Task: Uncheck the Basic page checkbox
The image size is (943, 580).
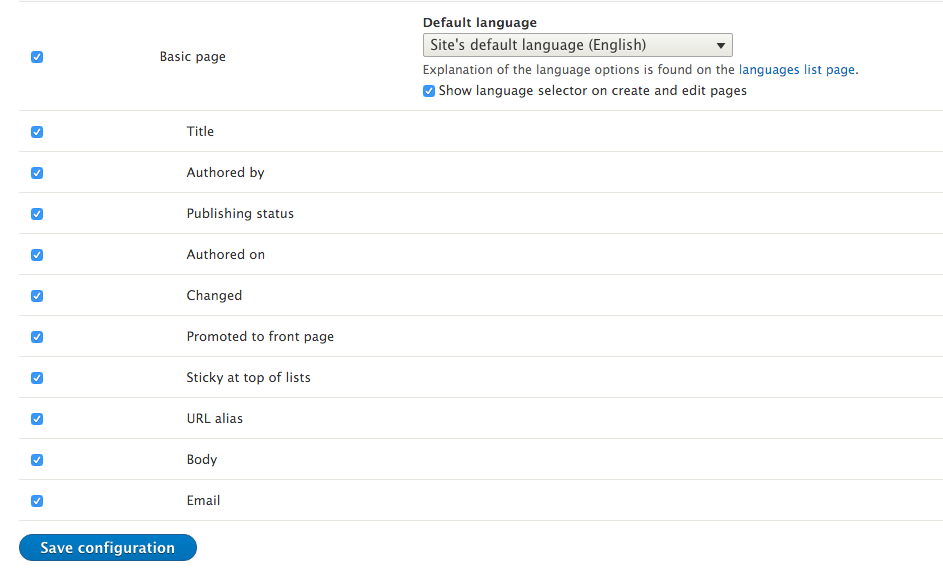Action: pyautogui.click(x=37, y=57)
